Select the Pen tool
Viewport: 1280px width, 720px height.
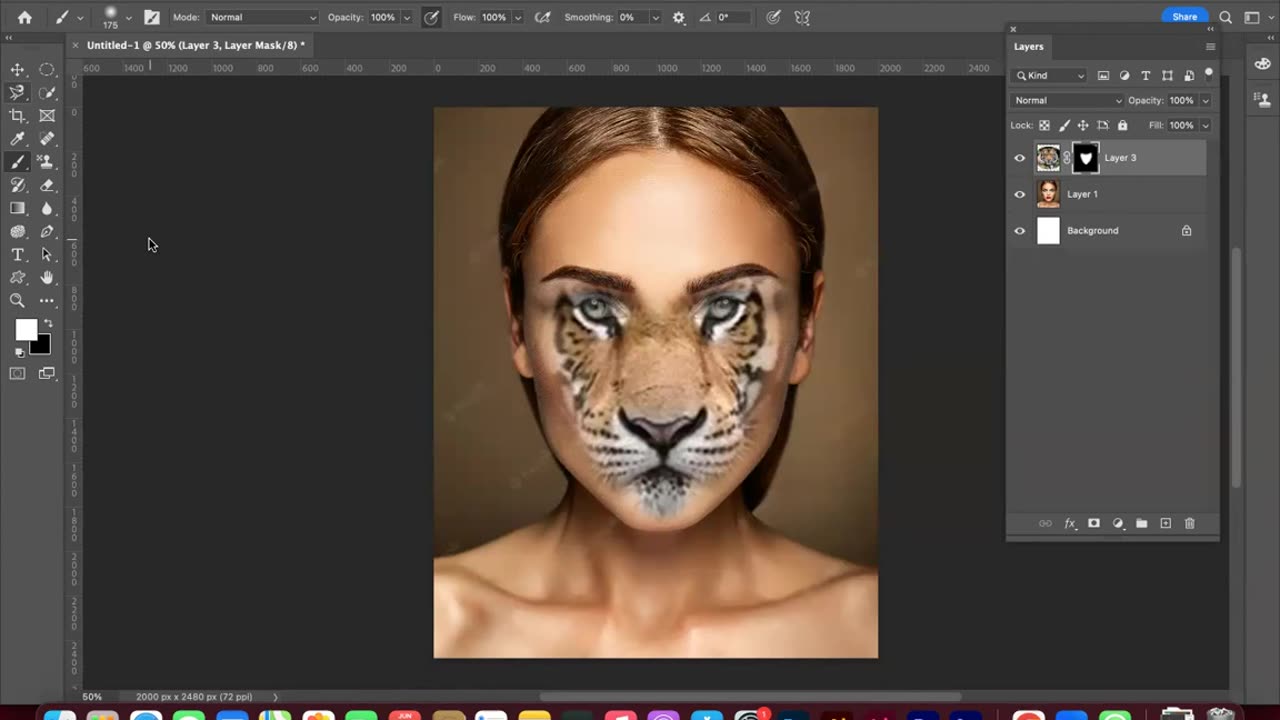click(x=47, y=231)
